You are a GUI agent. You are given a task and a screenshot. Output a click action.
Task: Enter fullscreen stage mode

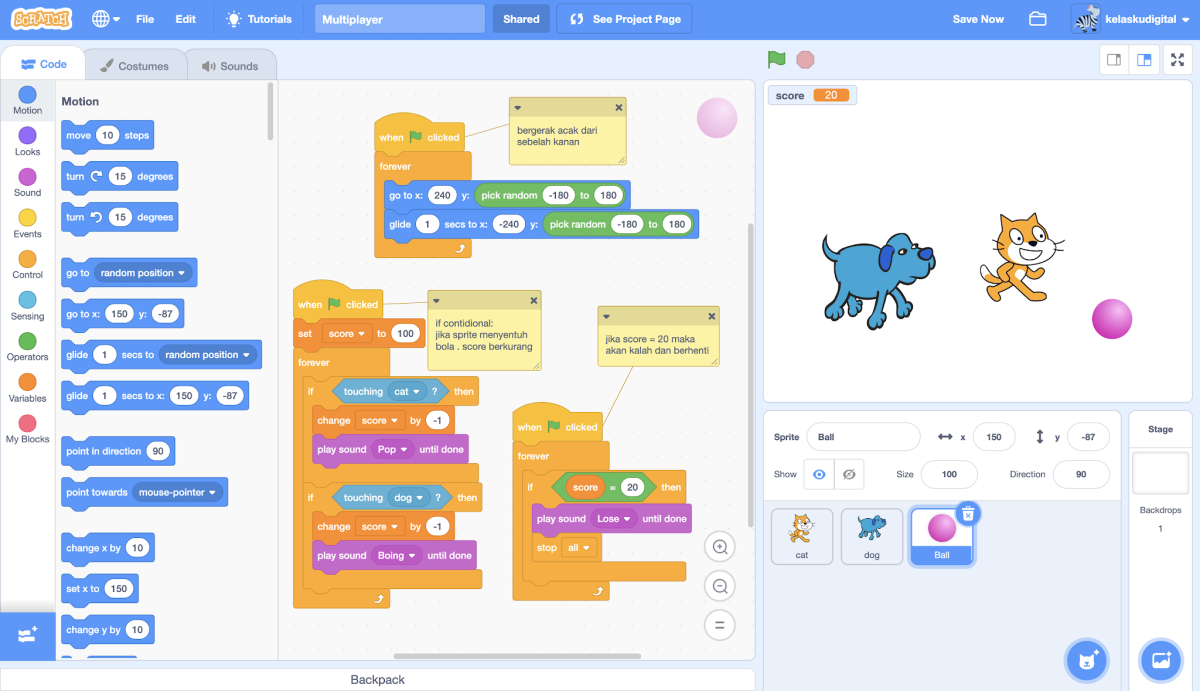[1177, 59]
